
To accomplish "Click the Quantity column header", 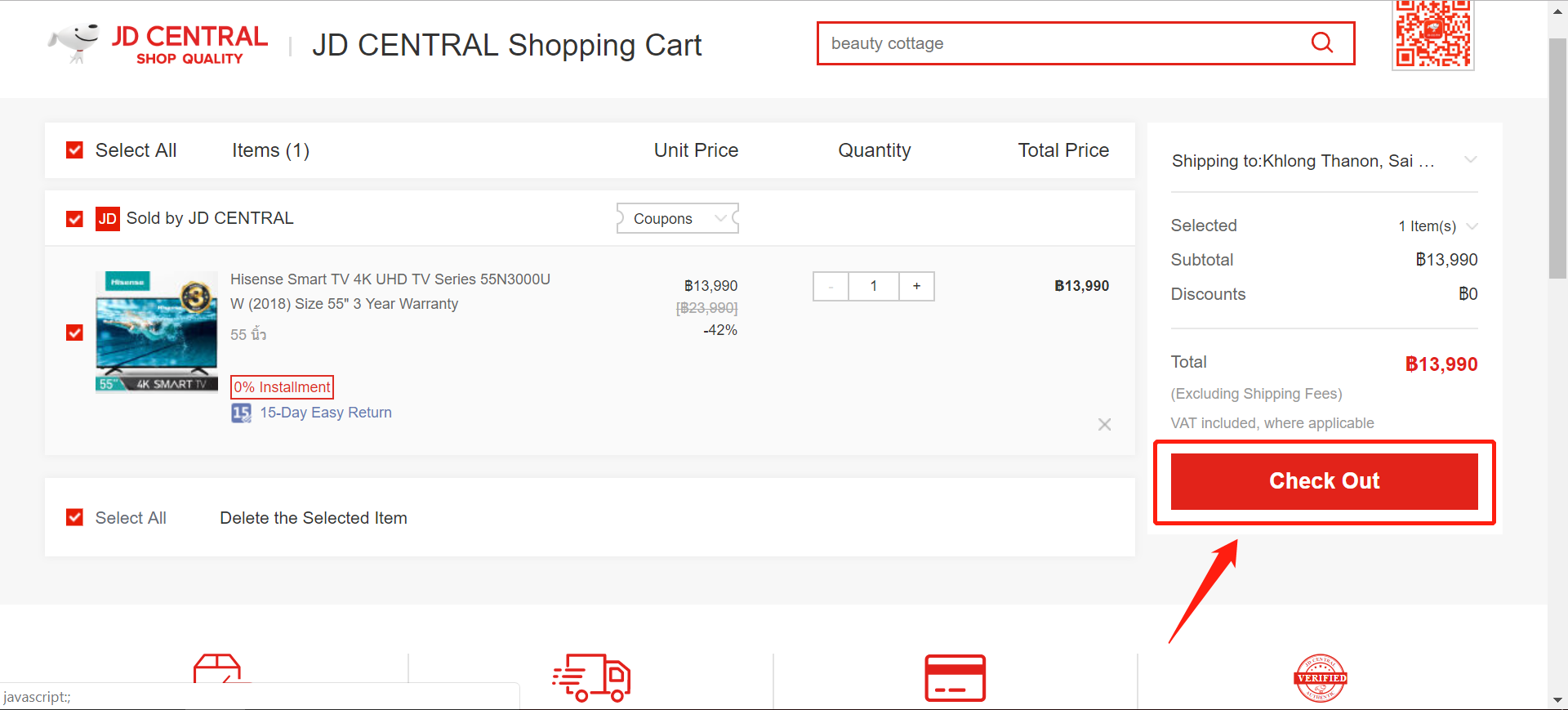I will click(875, 150).
